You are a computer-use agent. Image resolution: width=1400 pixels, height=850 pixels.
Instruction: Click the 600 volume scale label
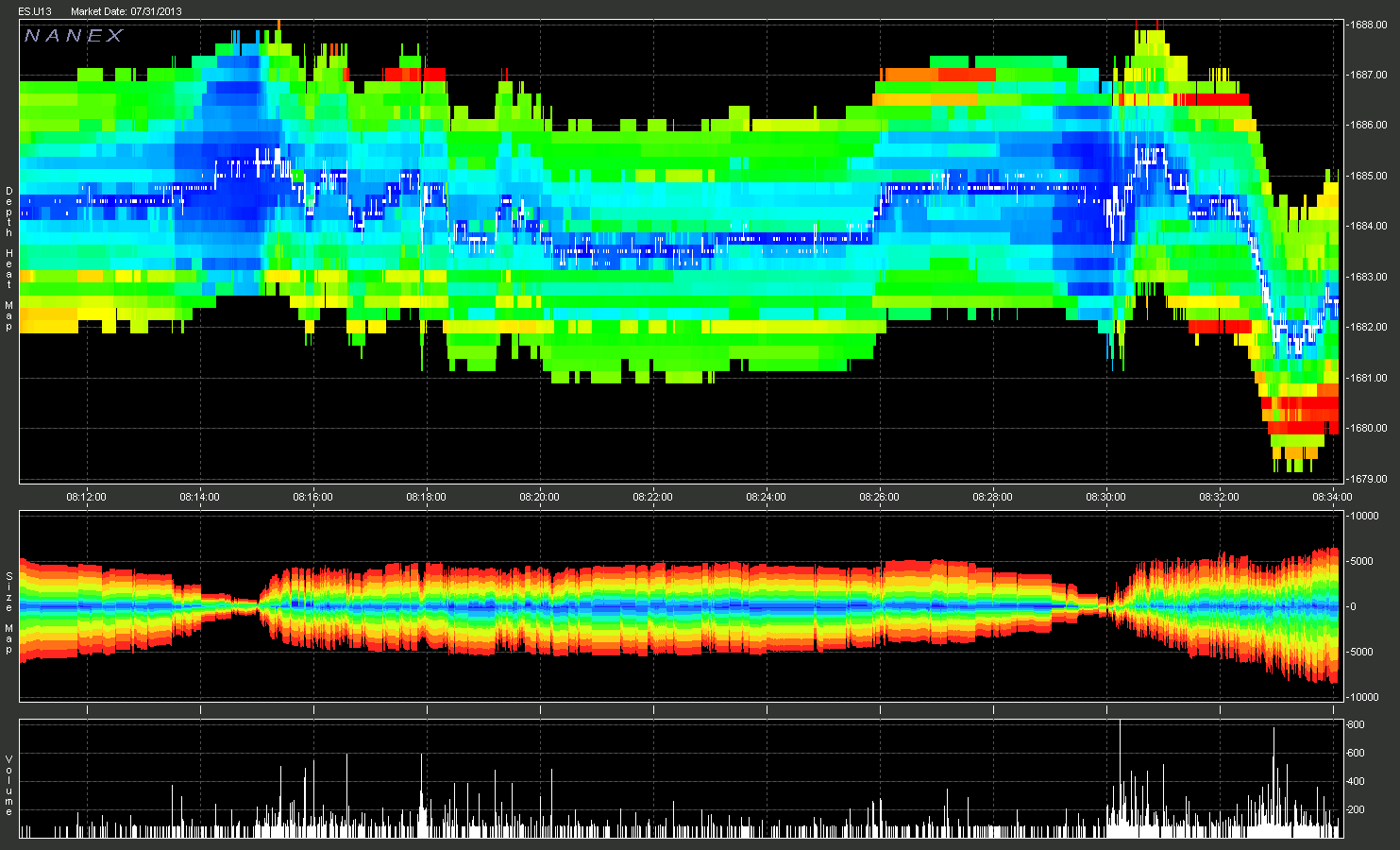tap(1356, 754)
